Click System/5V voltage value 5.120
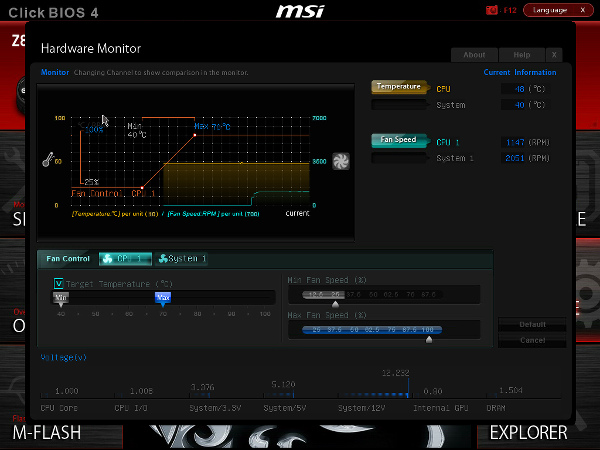600x450 pixels. [x=283, y=384]
